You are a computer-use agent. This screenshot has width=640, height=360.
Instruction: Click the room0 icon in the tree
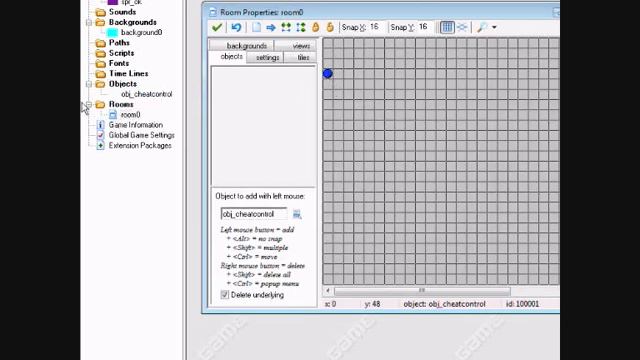pyautogui.click(x=113, y=115)
